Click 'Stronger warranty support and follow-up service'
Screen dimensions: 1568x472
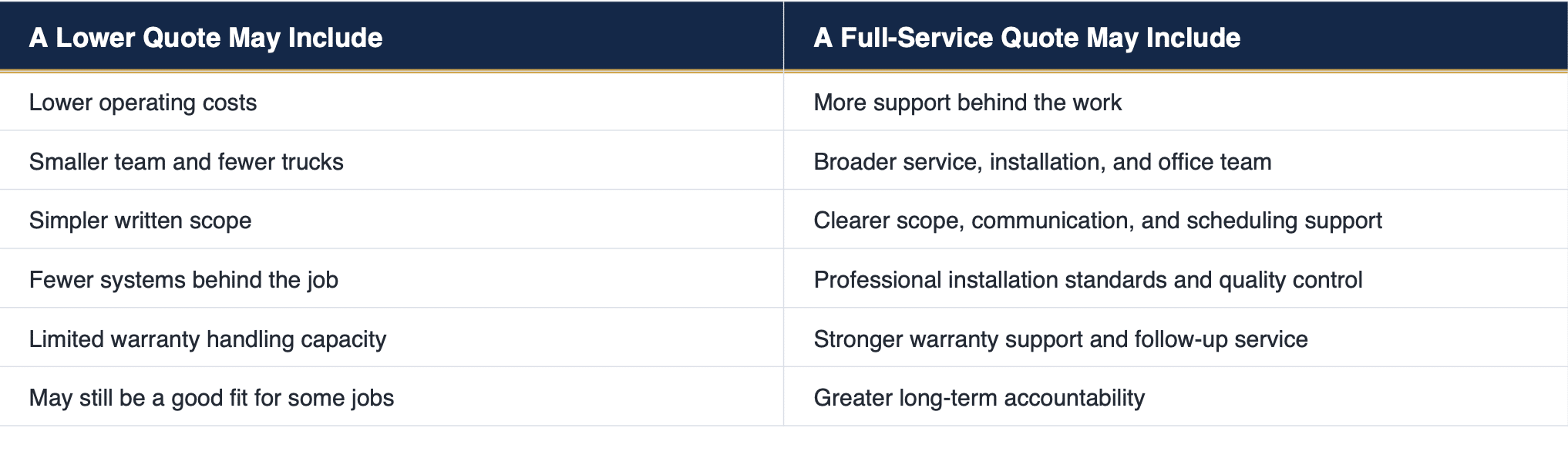click(x=1061, y=339)
